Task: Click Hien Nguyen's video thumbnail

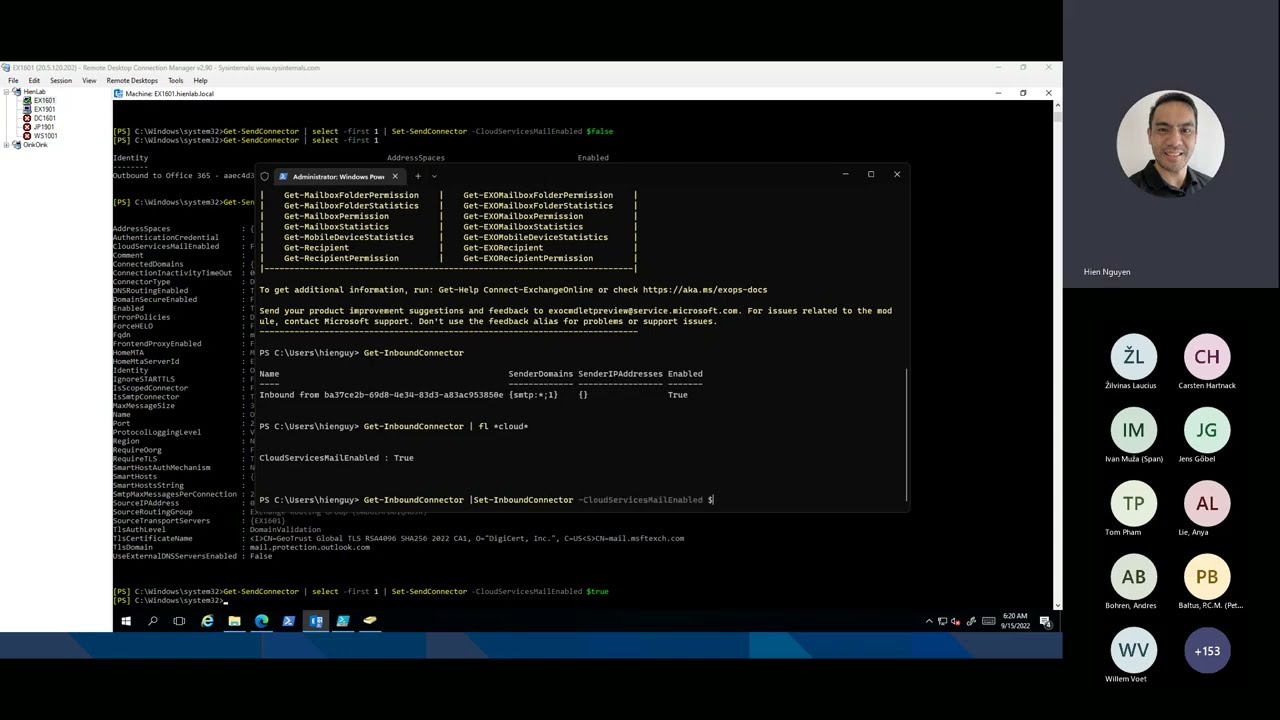Action: click(x=1170, y=144)
